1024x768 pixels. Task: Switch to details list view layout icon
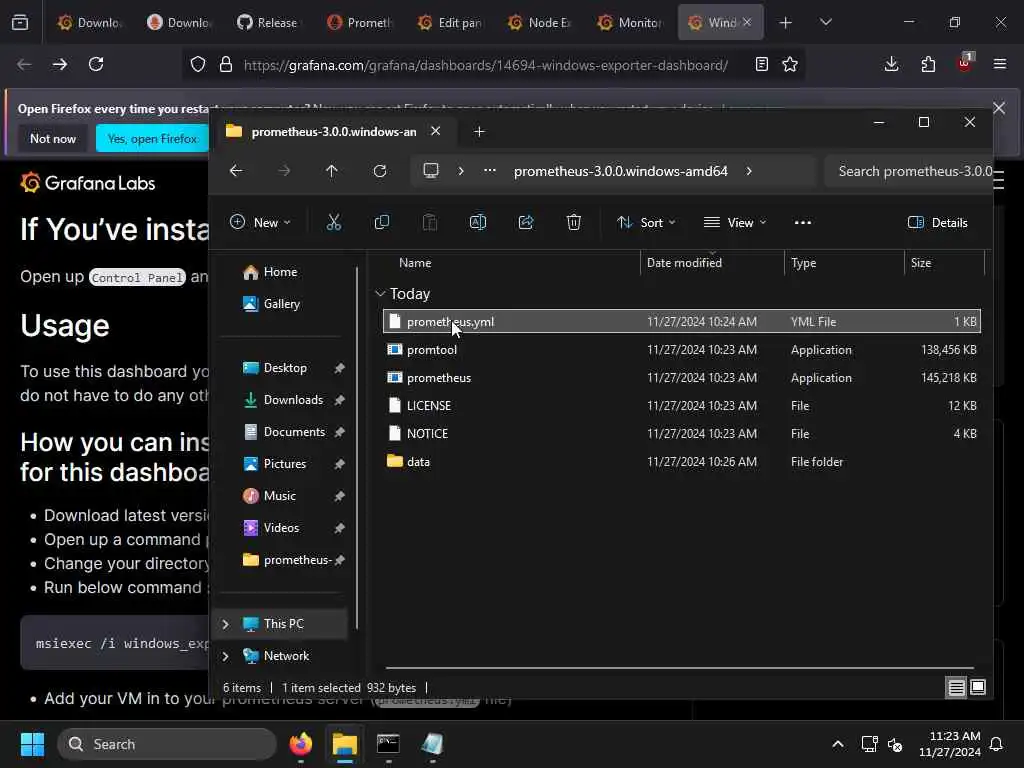(x=956, y=687)
